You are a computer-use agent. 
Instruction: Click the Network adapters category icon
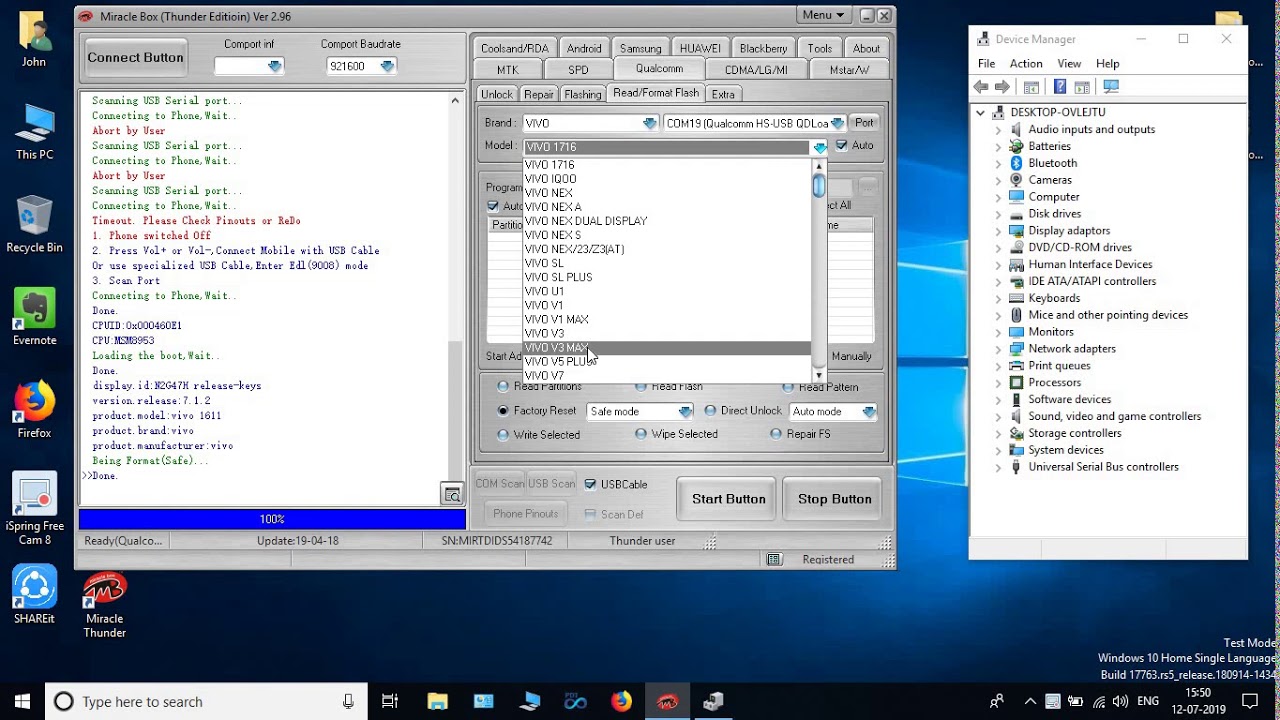(1017, 349)
